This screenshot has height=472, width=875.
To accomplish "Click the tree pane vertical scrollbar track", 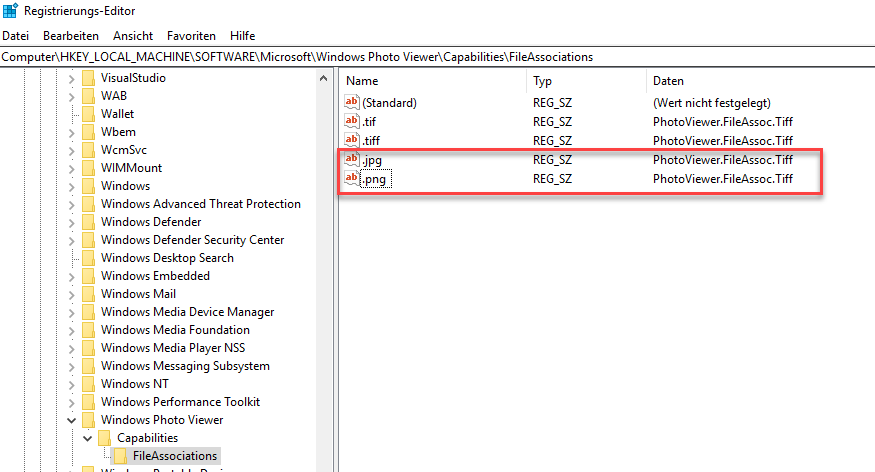I will click(x=324, y=279).
